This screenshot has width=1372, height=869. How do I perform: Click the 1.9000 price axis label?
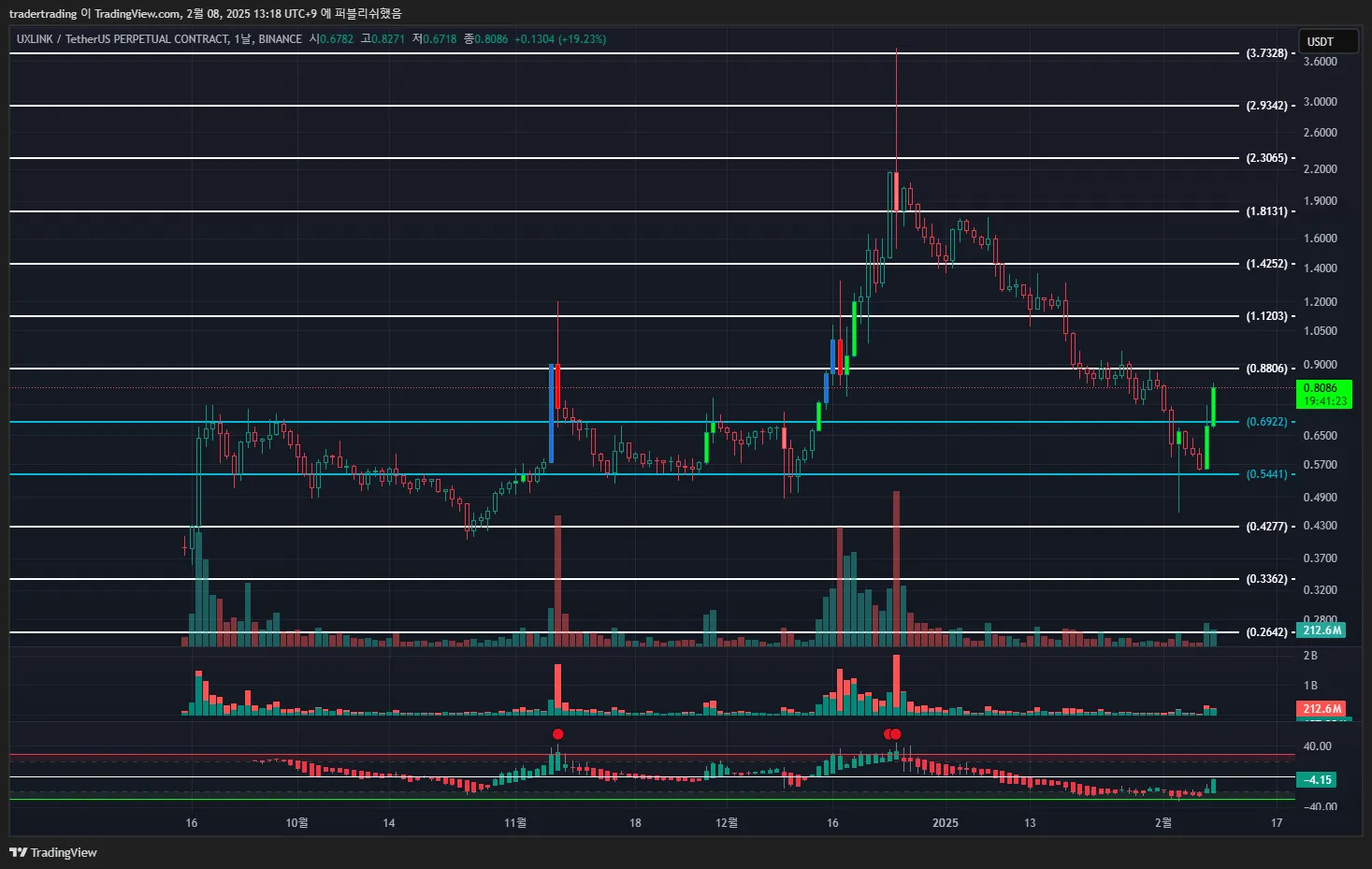click(1320, 201)
